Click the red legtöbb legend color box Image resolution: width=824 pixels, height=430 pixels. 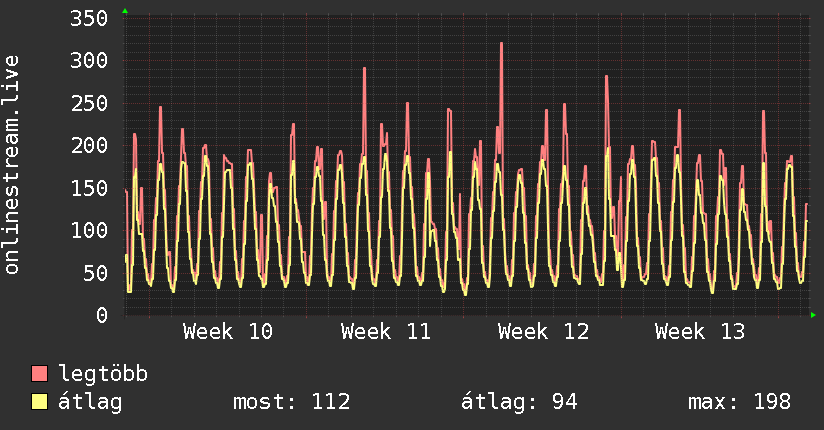pyautogui.click(x=40, y=375)
